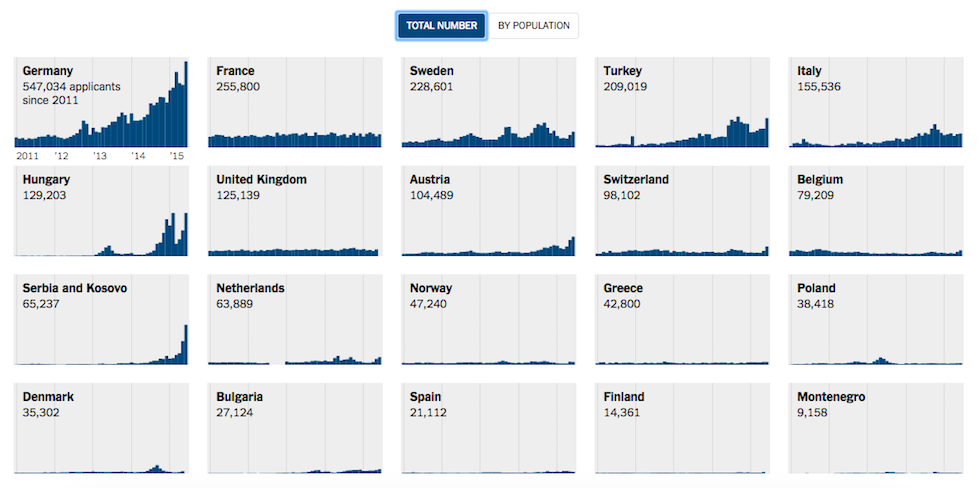This screenshot has height=488, width=980.
Task: Open the United Kingdom chart panel
Action: pos(294,211)
